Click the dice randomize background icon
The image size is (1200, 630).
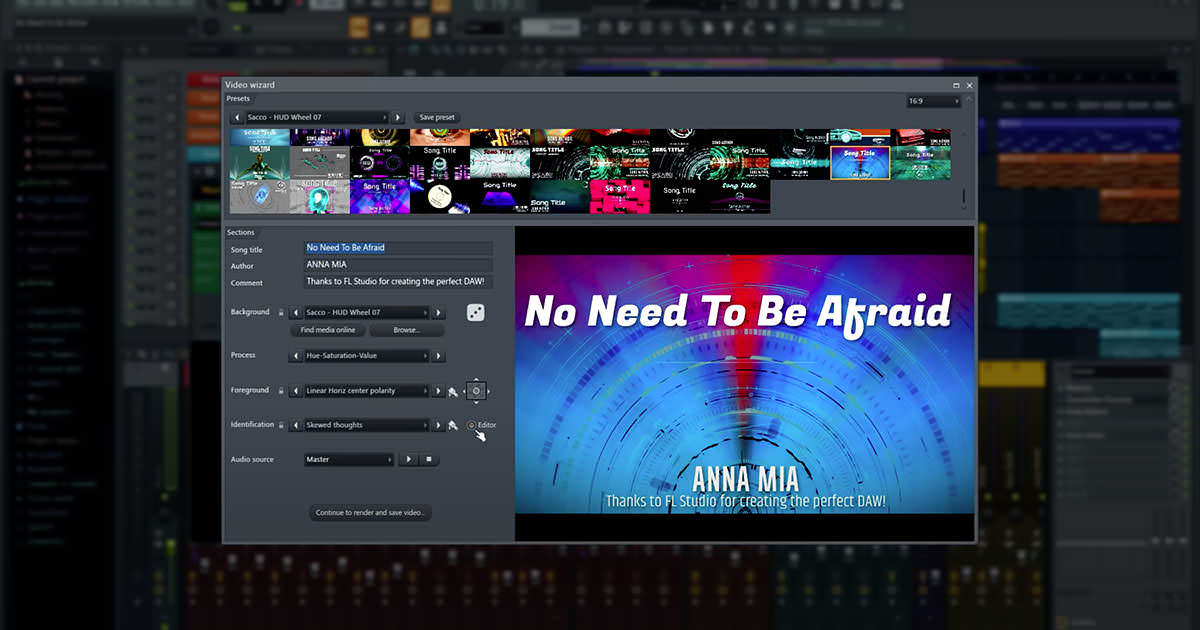pyautogui.click(x=476, y=313)
